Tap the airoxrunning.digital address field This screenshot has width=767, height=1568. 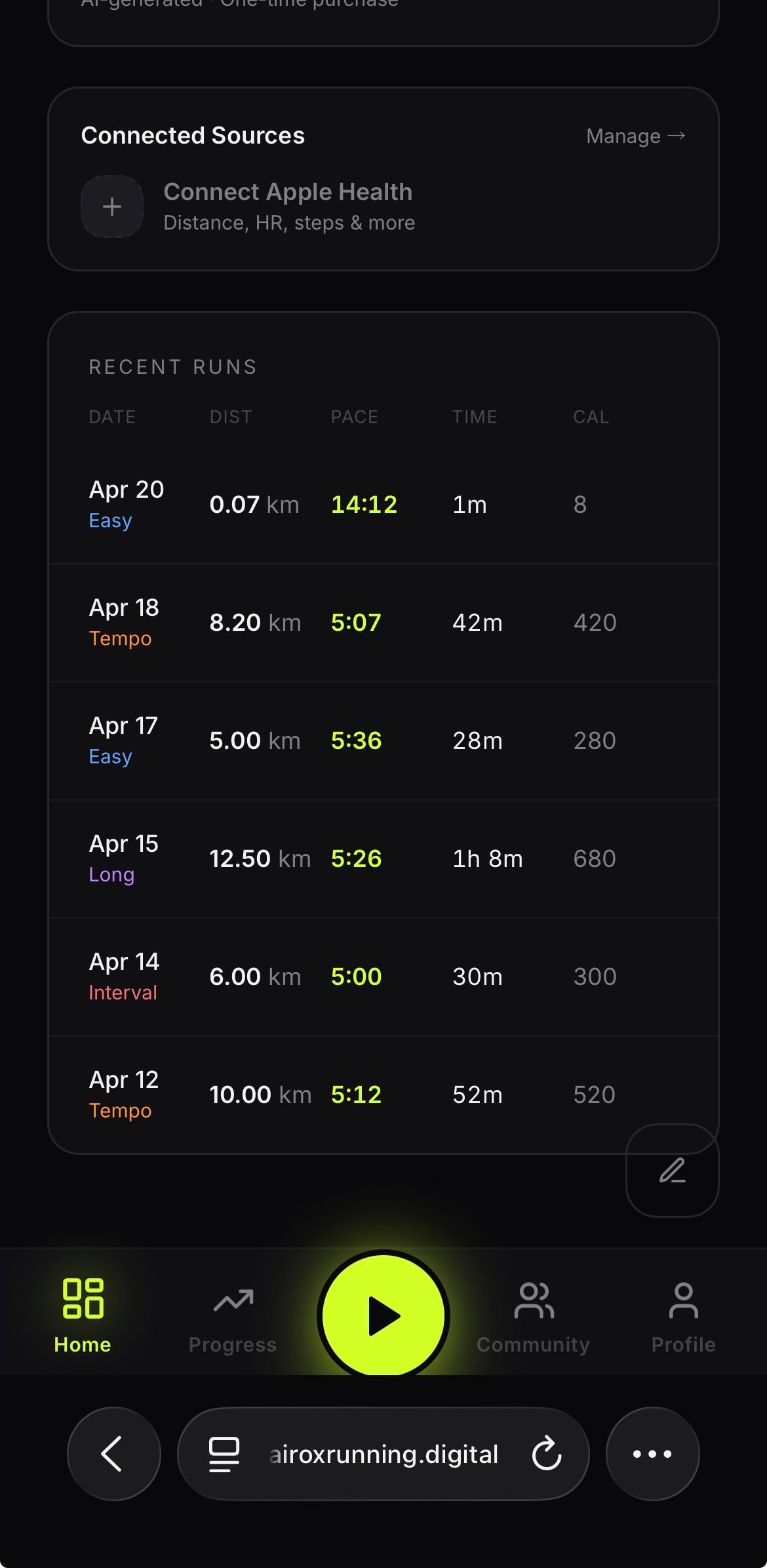pyautogui.click(x=383, y=1454)
